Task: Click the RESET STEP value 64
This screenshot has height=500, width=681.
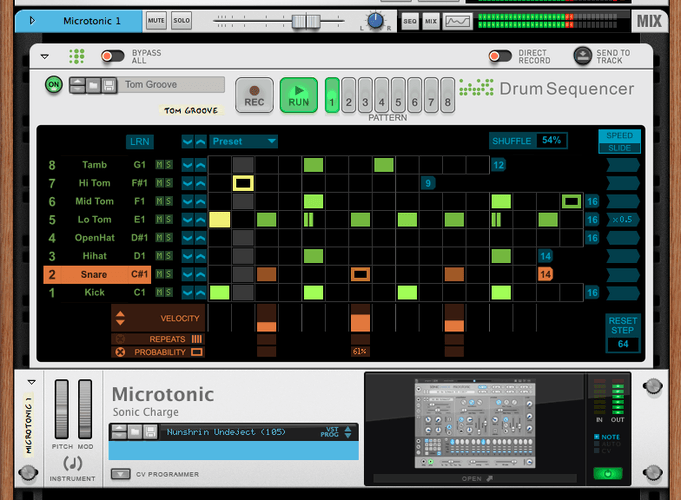Action: click(x=623, y=344)
